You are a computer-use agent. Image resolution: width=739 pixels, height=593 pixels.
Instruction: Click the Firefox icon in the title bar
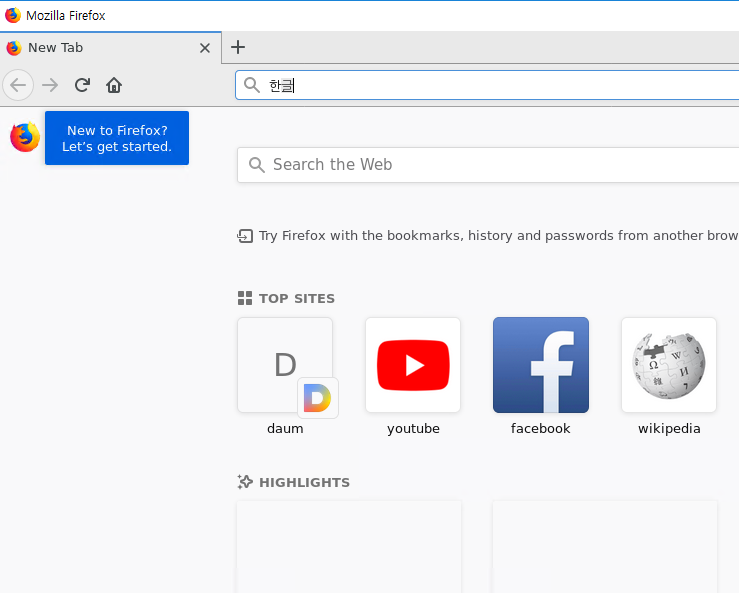pos(13,15)
